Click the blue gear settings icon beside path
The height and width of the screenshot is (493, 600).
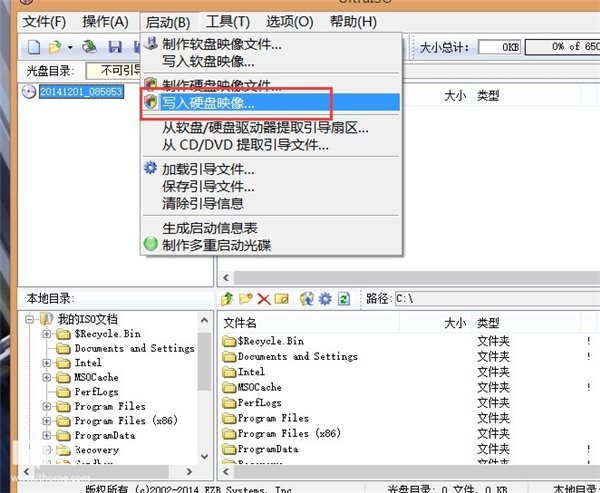click(x=325, y=299)
